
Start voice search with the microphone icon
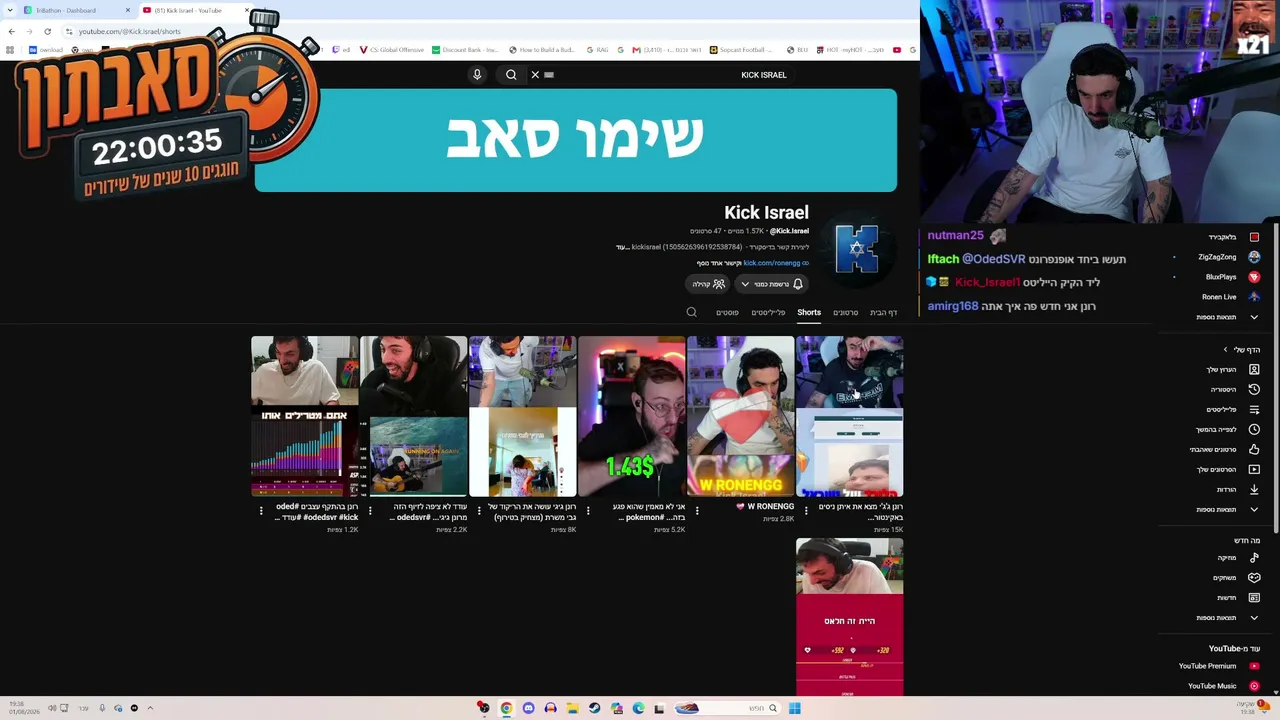[477, 75]
